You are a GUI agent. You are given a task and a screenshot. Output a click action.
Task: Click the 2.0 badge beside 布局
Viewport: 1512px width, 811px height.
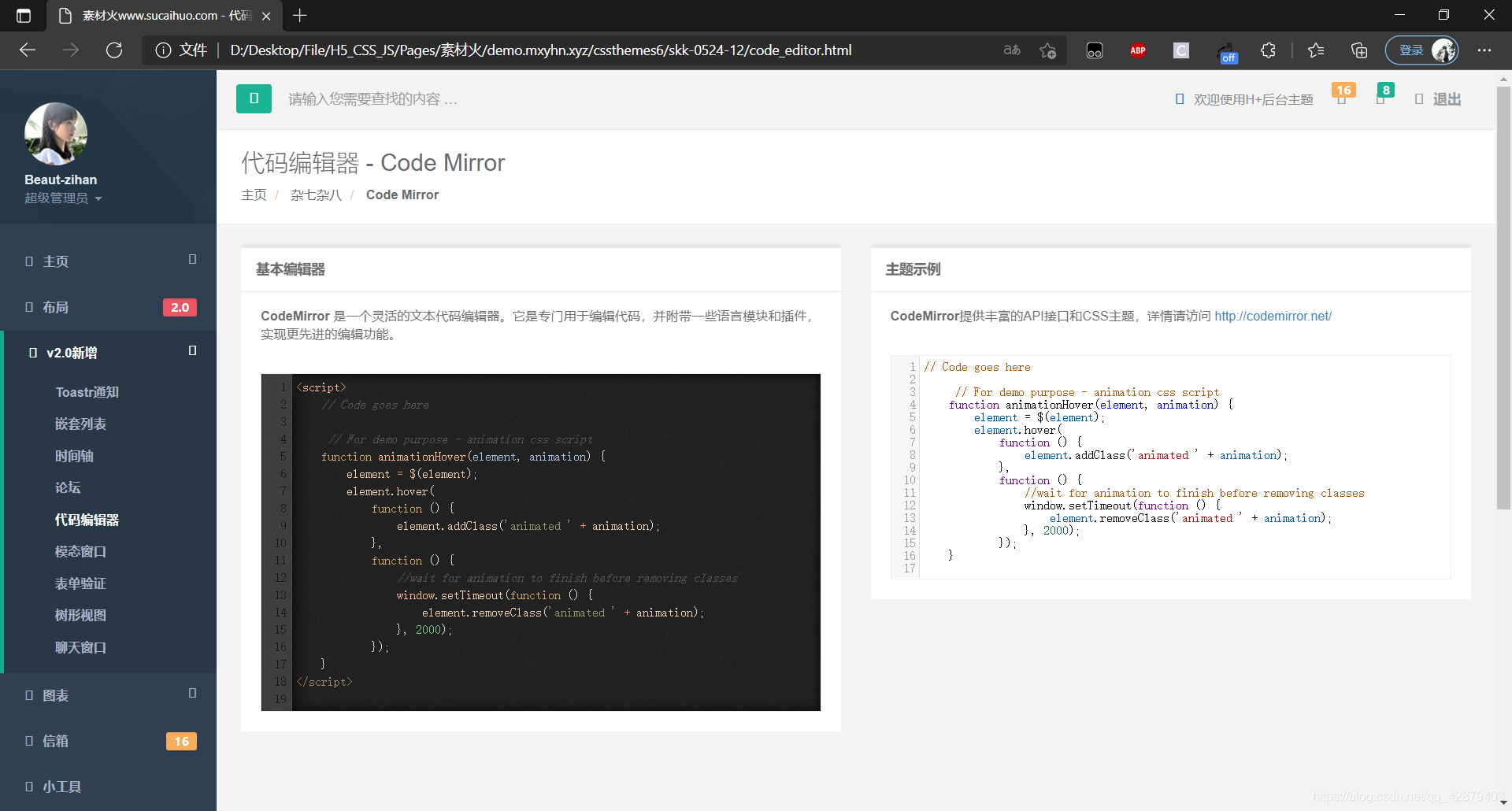pos(180,307)
